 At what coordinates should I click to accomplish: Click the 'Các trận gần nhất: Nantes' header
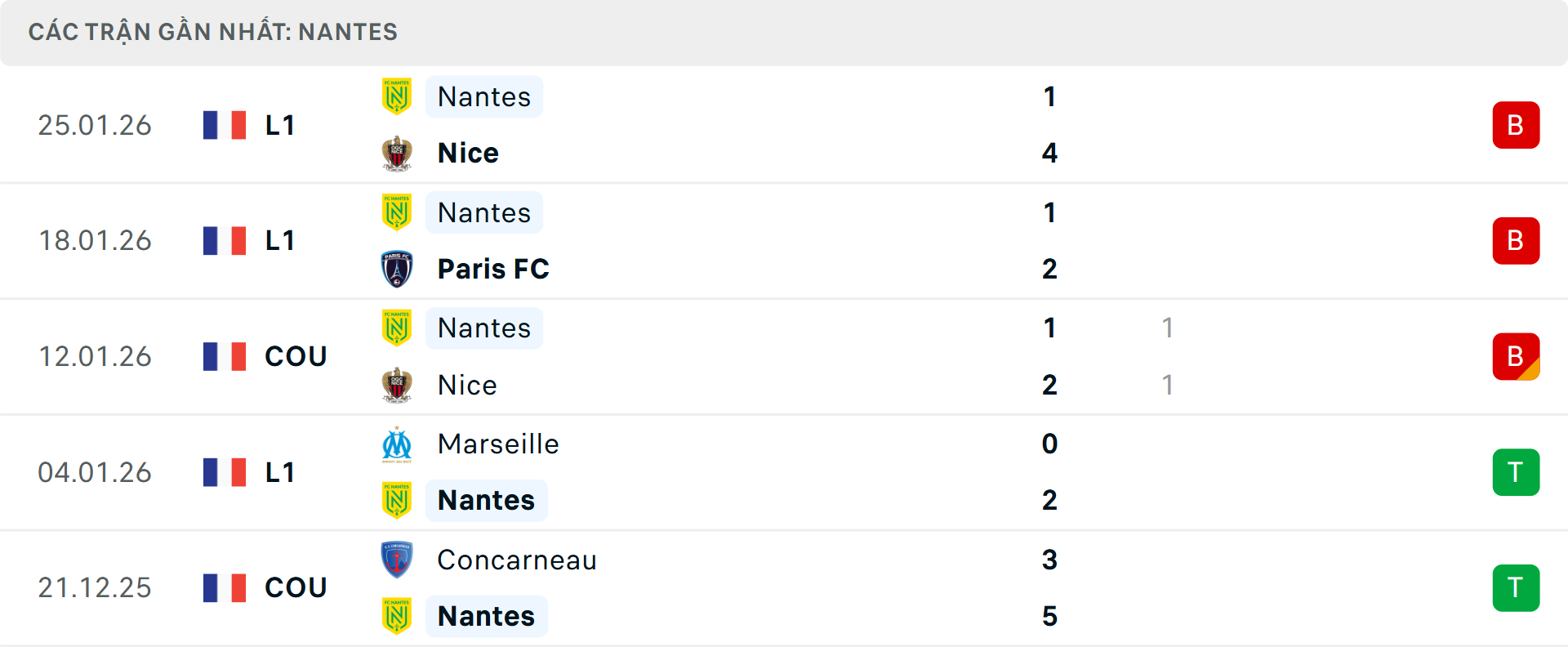pyautogui.click(x=212, y=32)
